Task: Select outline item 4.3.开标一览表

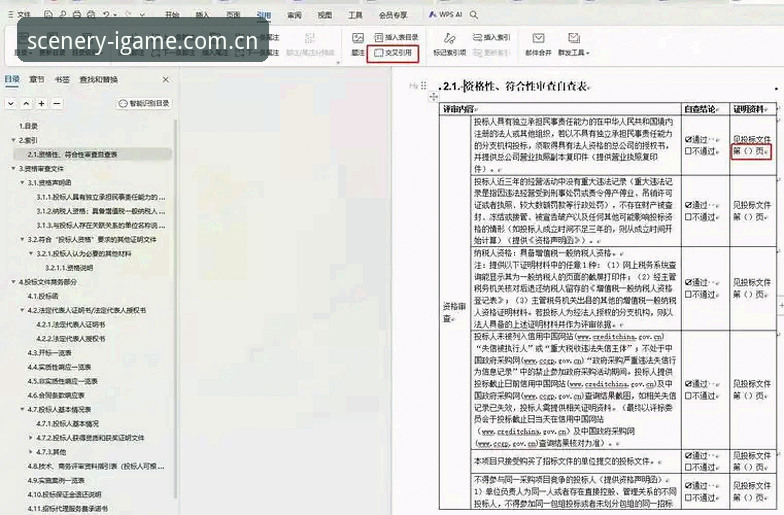Action: pos(50,352)
